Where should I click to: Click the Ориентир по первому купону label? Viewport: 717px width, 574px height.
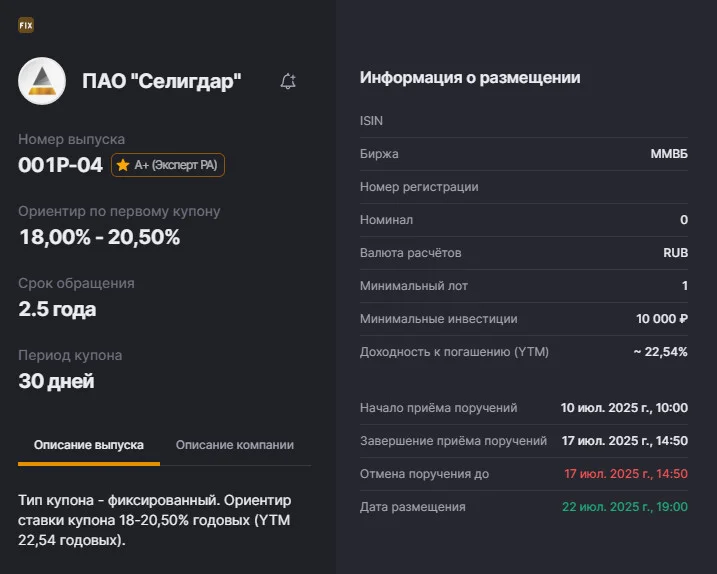tap(119, 211)
